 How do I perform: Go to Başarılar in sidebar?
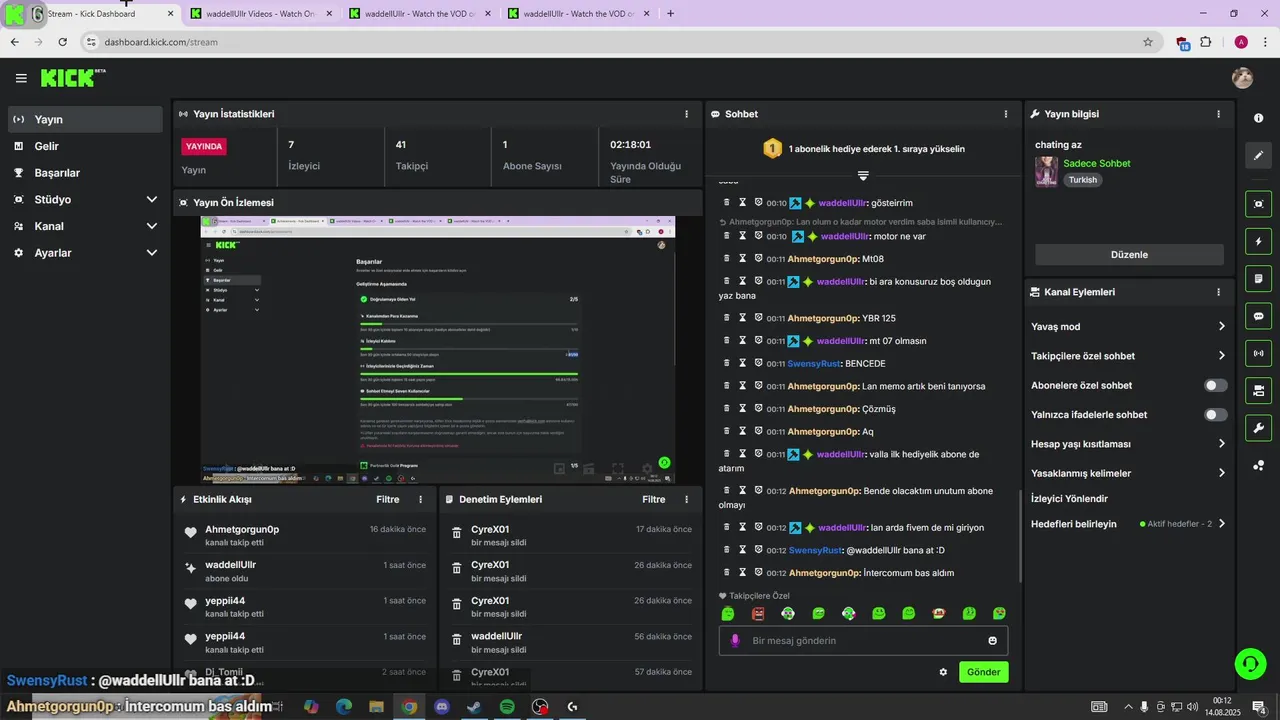(85, 173)
